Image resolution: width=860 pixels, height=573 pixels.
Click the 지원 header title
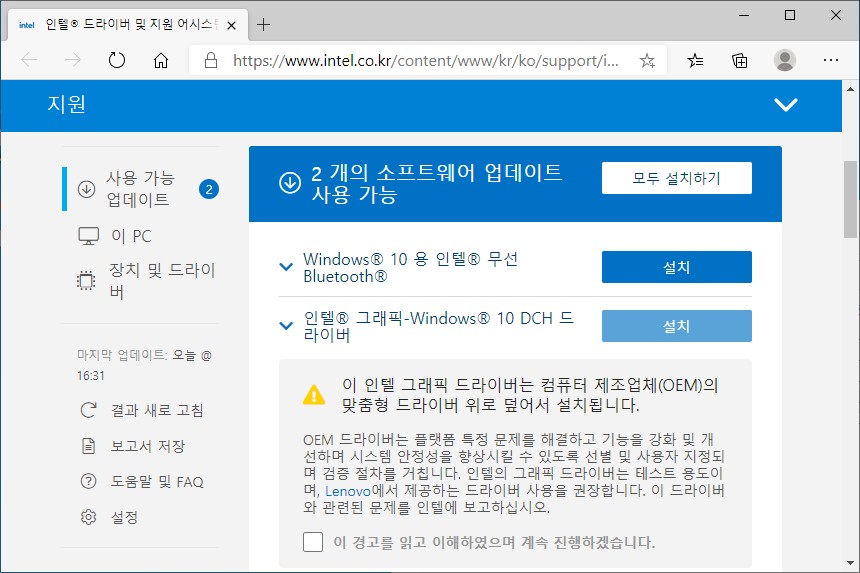(x=66, y=104)
